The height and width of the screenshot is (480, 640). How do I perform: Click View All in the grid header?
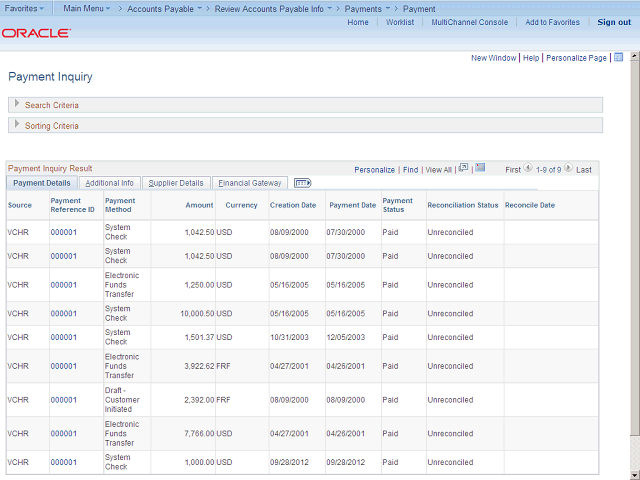pyautogui.click(x=438, y=170)
